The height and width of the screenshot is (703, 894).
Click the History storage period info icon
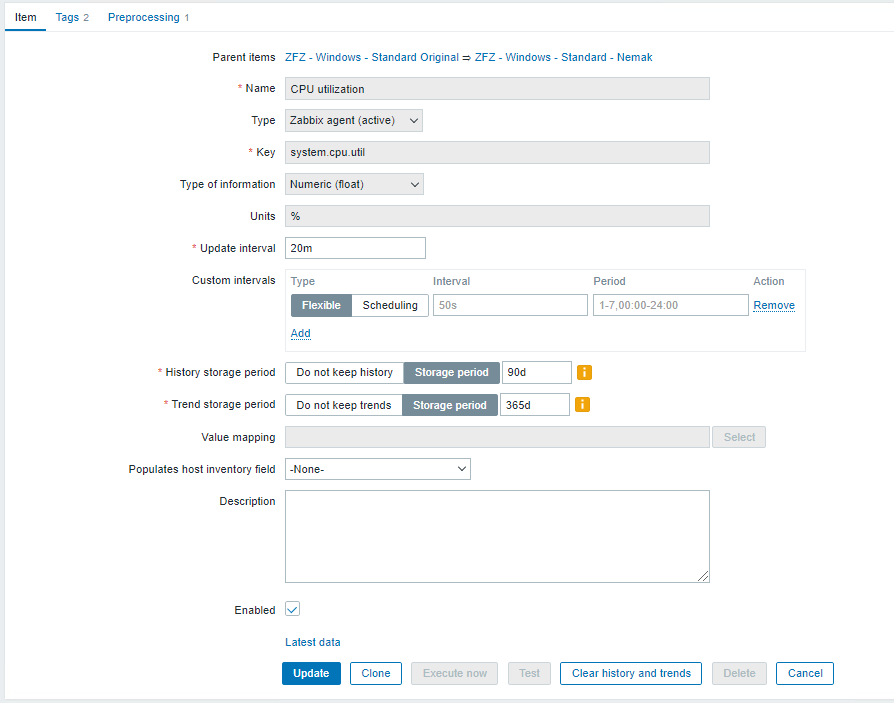585,372
